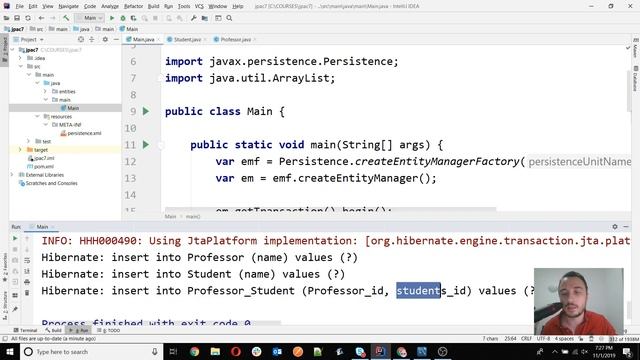Collapse the META-INF folder
640x360 pixels.
pos(45,124)
